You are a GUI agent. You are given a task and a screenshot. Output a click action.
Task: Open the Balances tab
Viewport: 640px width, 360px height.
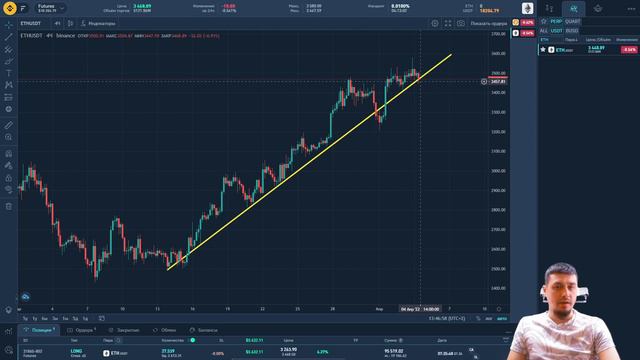(x=204, y=330)
